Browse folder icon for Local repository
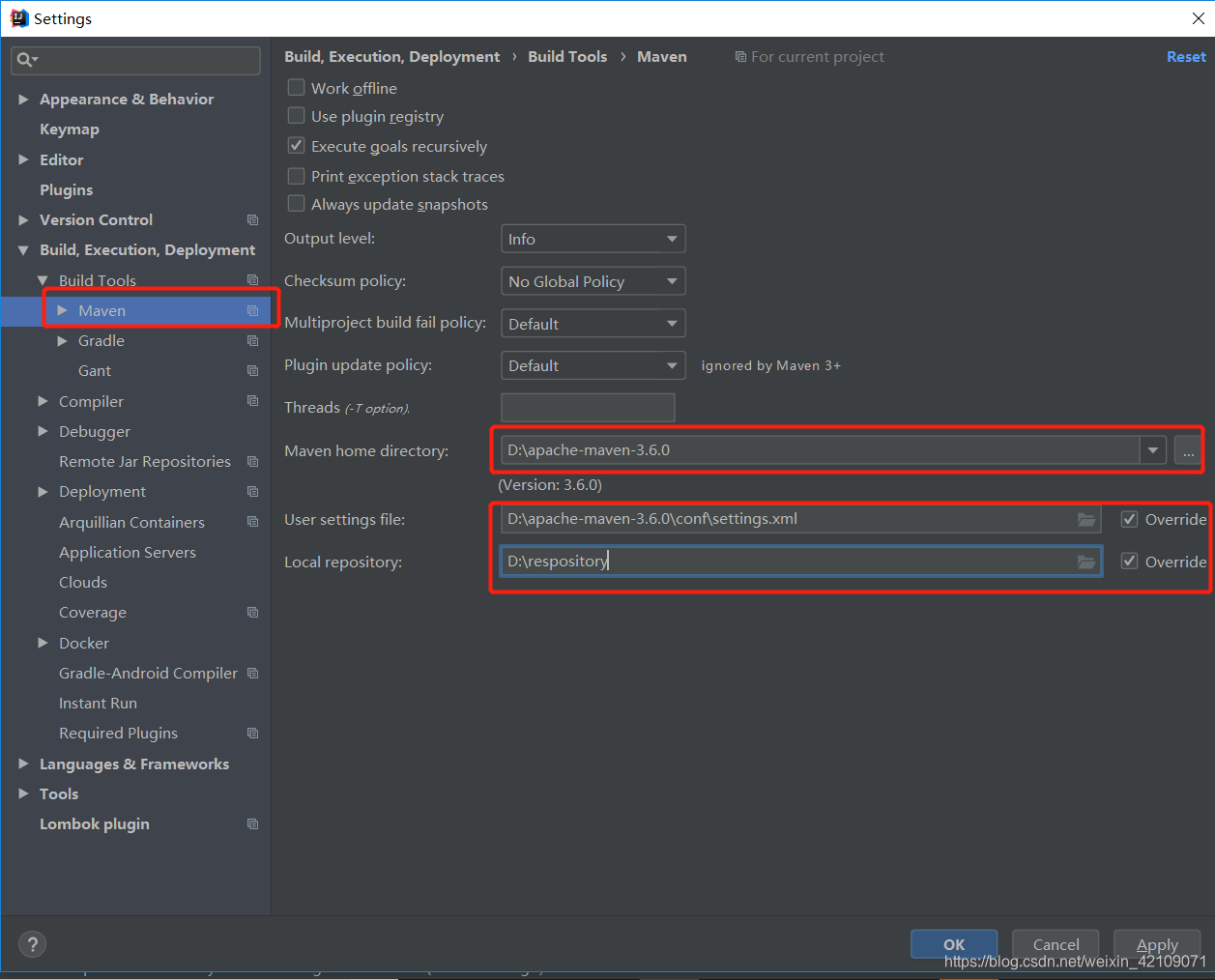Viewport: 1215px width, 980px height. 1086,562
